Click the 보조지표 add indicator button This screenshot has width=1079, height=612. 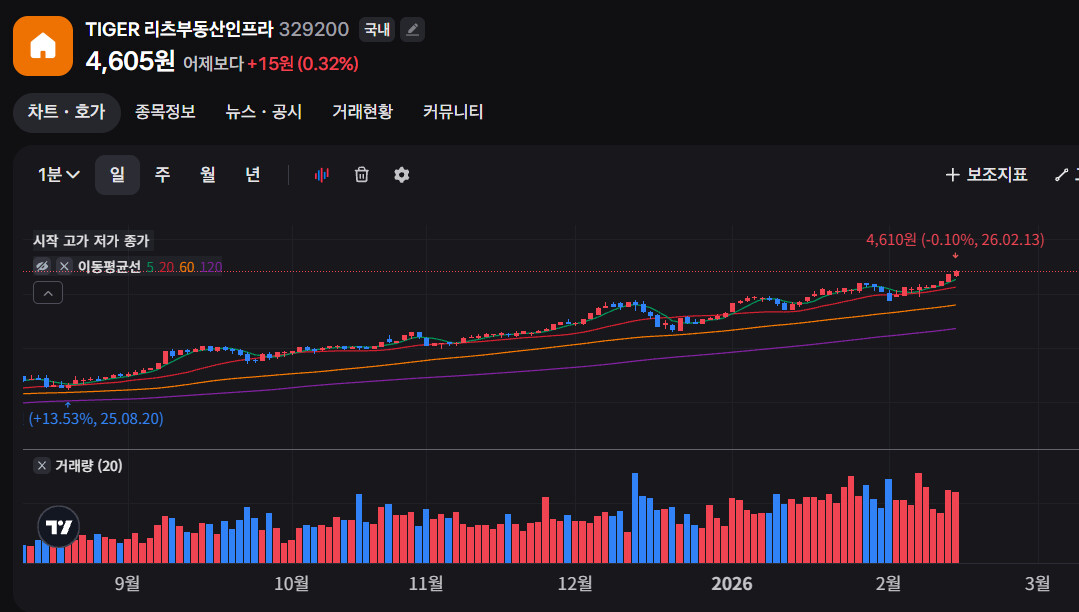[986, 175]
